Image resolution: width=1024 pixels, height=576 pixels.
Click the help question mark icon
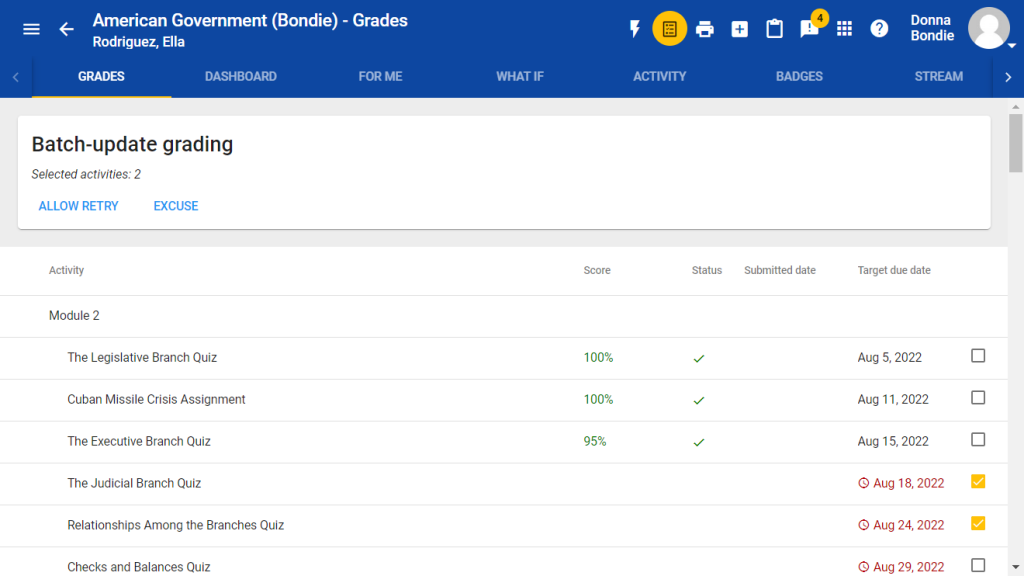[879, 29]
